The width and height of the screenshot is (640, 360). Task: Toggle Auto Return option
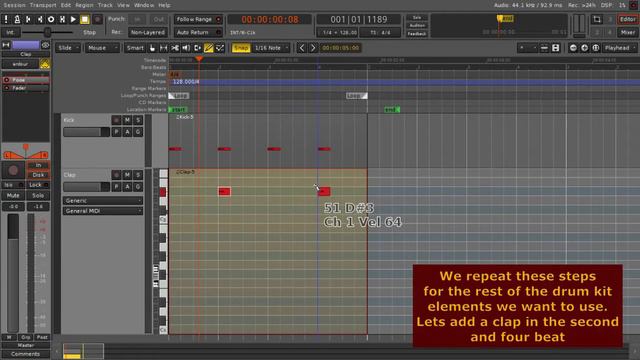pos(198,32)
